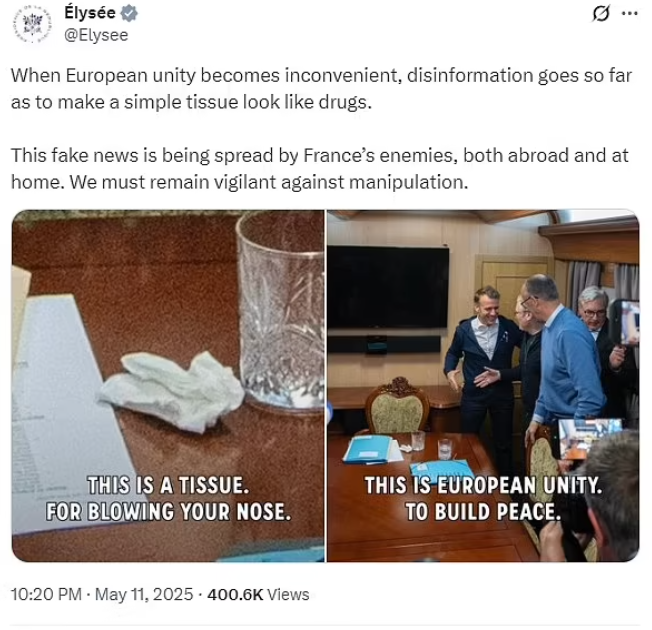Click the May 11, 2025 date
This screenshot has width=652, height=630.
tap(144, 594)
